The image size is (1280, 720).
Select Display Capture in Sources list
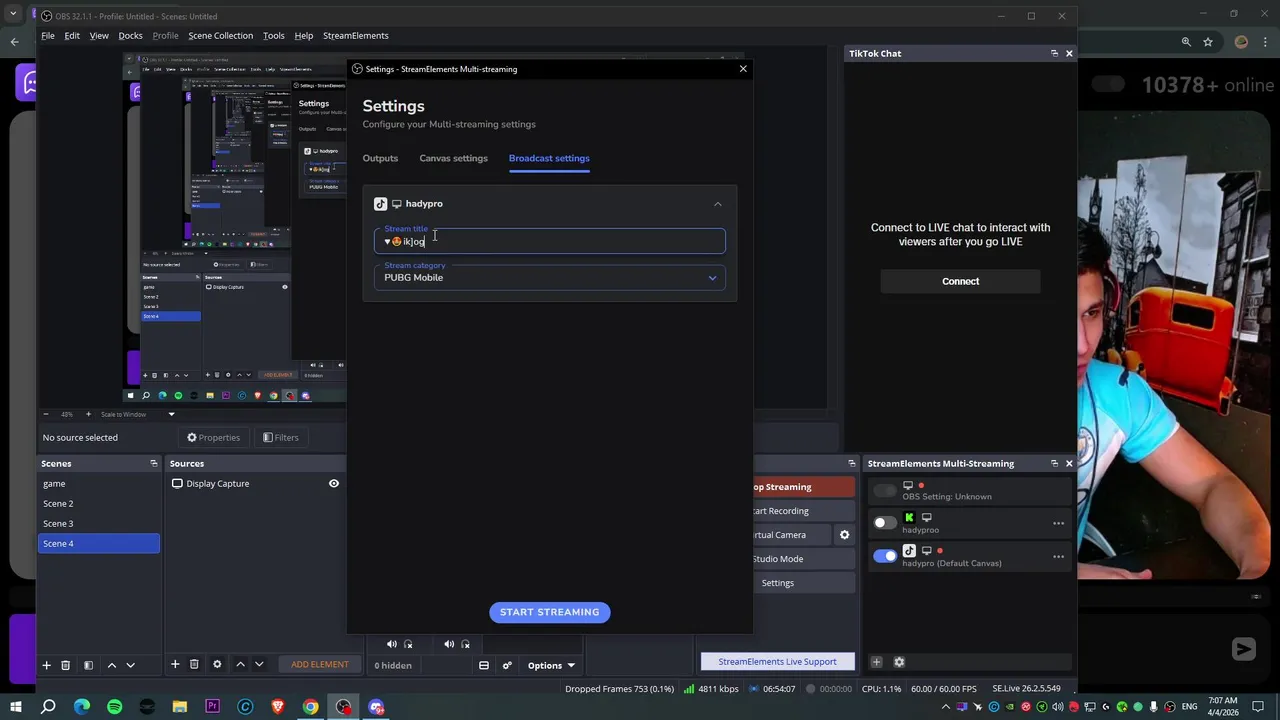click(256, 484)
